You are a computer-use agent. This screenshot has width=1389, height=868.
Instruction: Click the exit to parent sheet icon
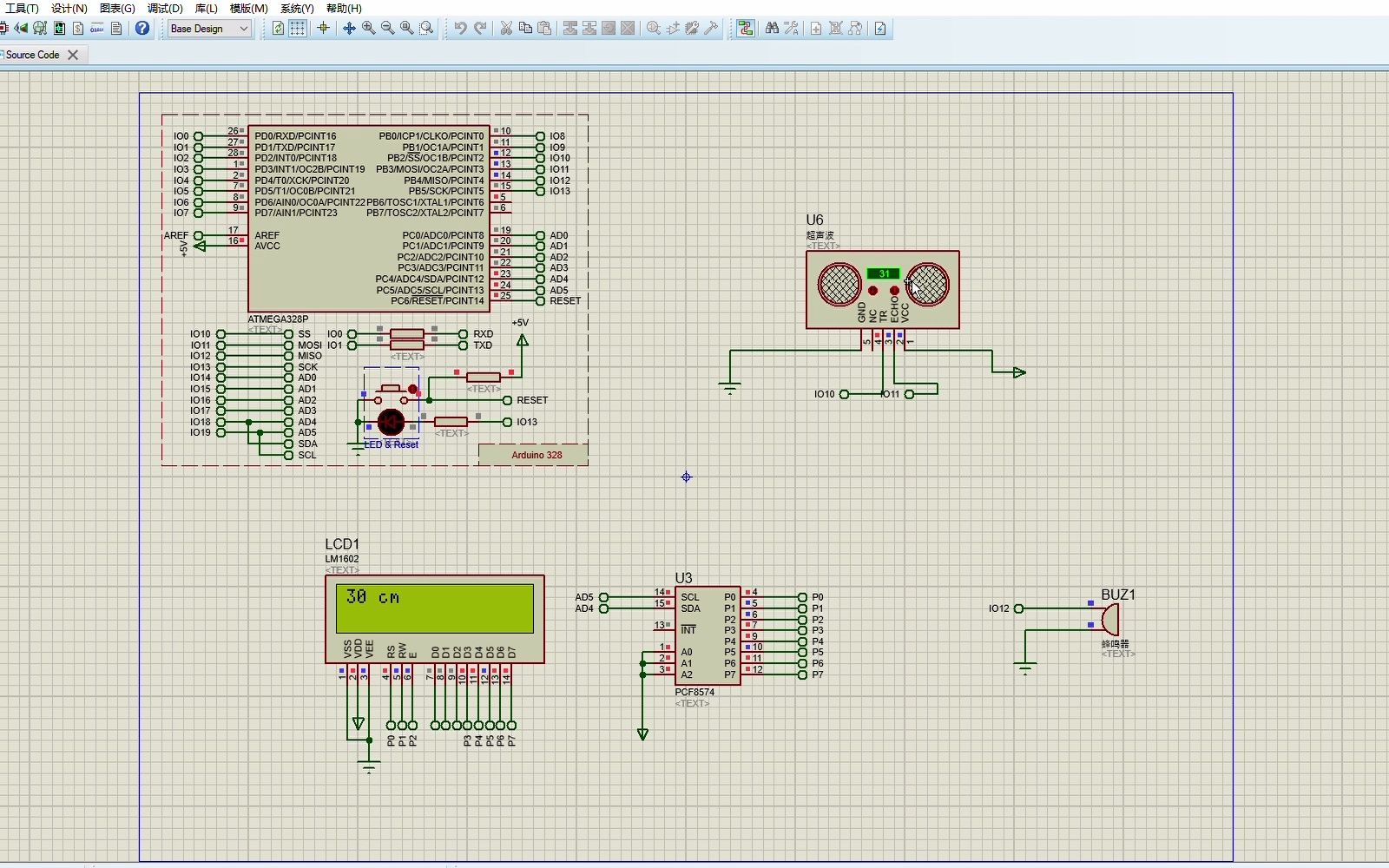[x=855, y=29]
